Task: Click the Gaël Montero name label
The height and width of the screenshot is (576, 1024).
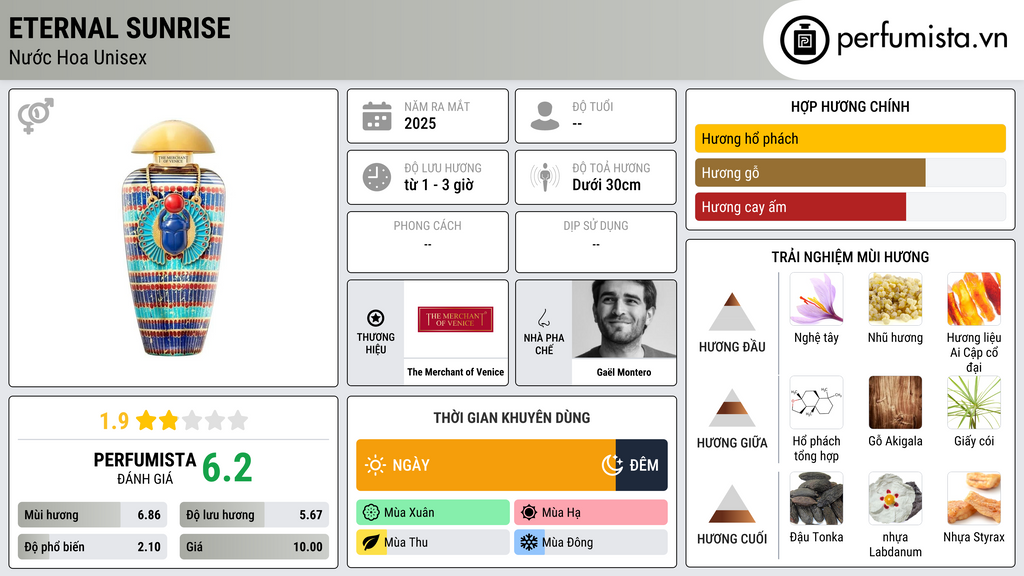Action: 624,372
